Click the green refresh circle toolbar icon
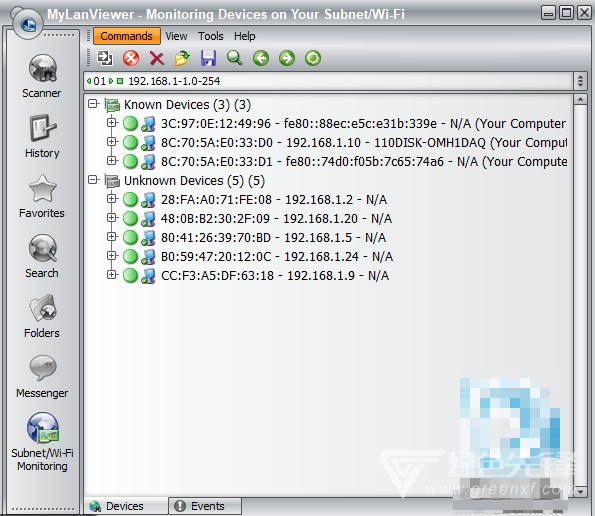 (313, 58)
